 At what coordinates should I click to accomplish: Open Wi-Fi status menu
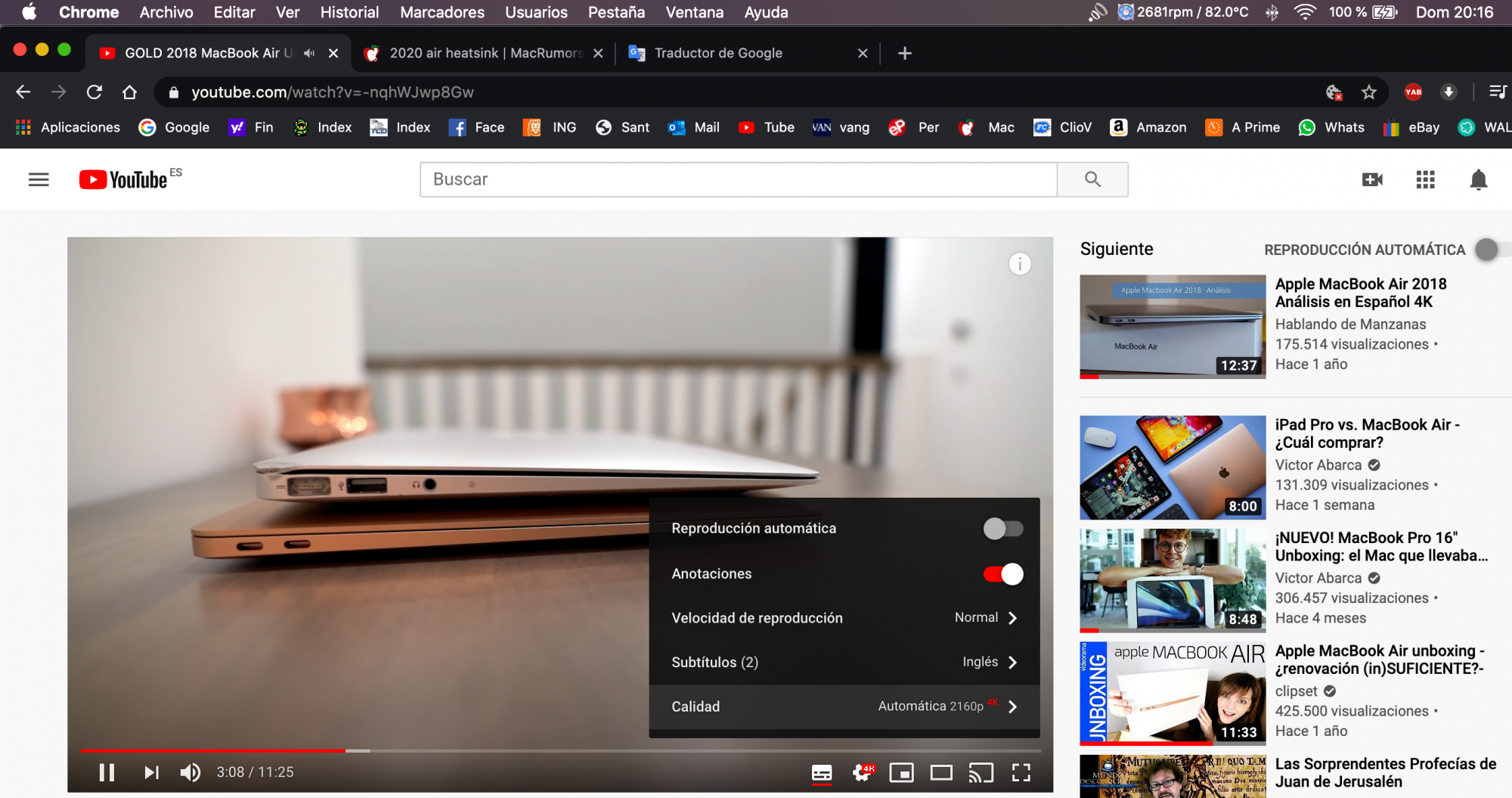click(x=1305, y=12)
